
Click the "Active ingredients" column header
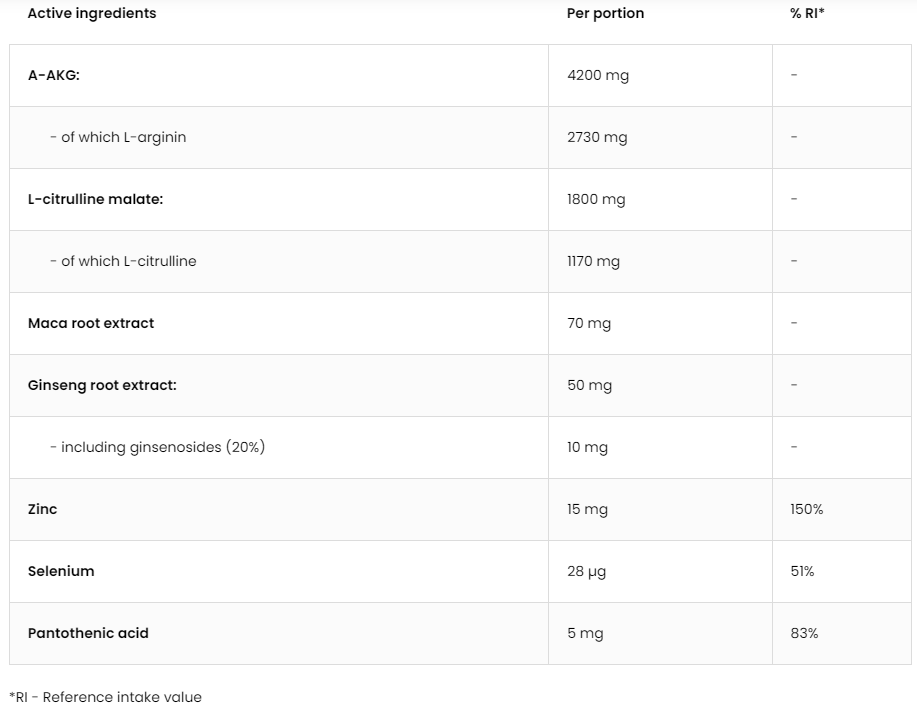click(92, 13)
